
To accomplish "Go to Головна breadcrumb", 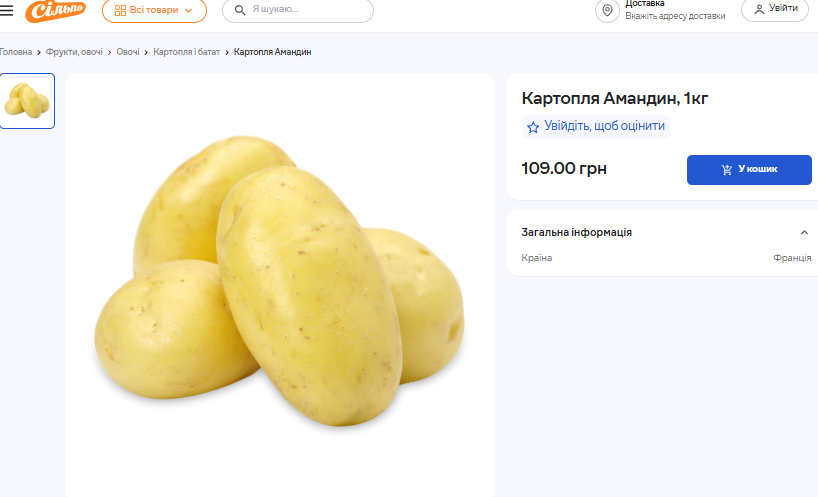I will pyautogui.click(x=15, y=52).
